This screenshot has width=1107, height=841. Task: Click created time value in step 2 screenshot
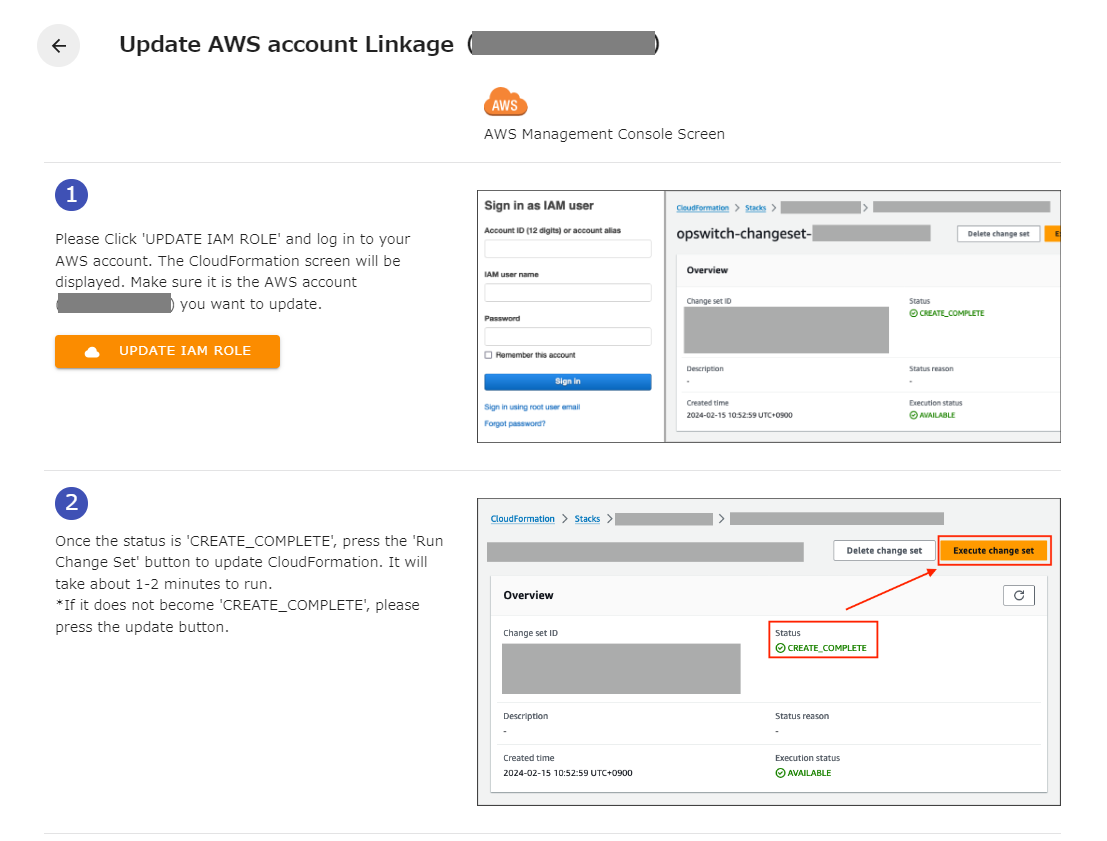568,773
